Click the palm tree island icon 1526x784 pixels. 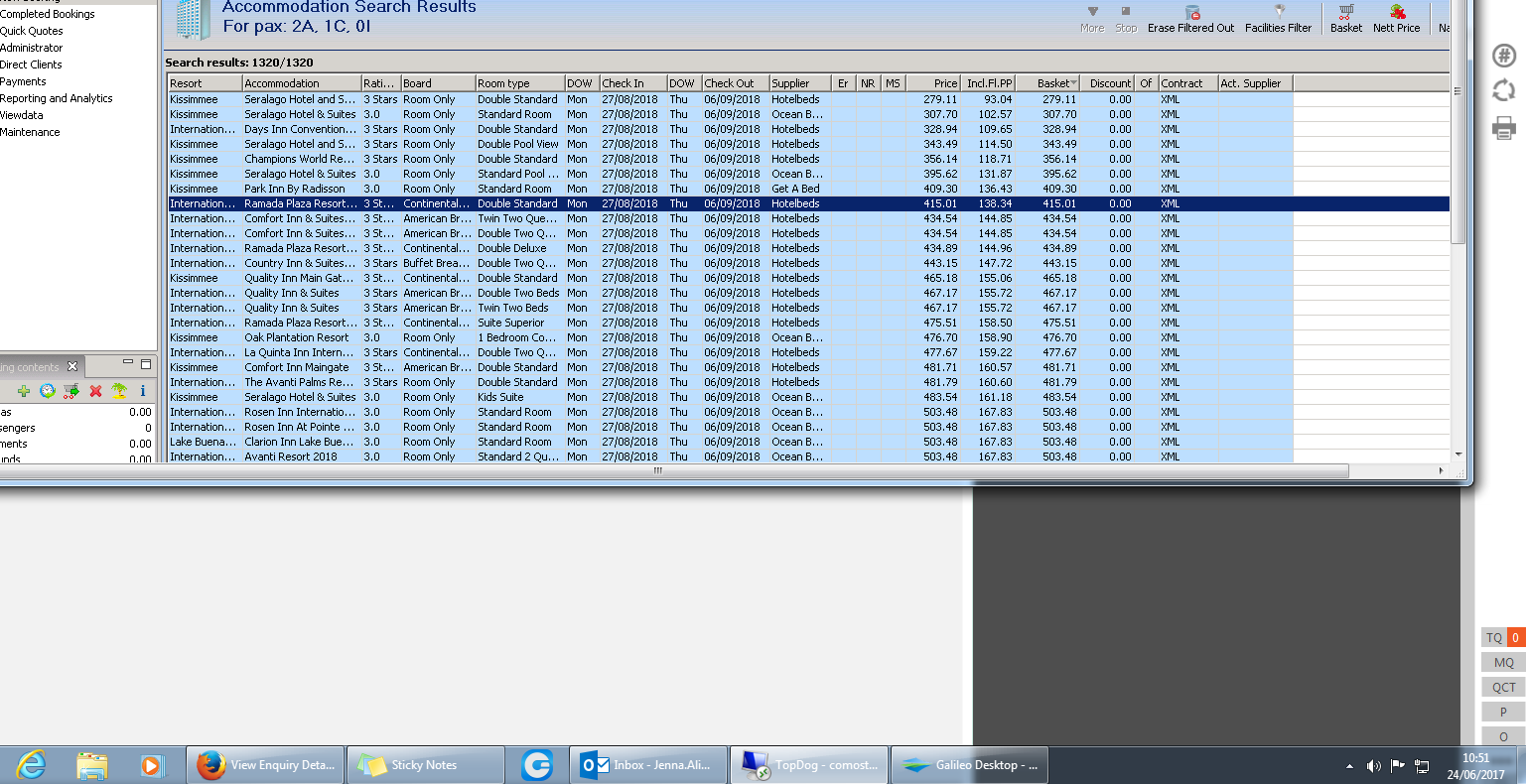coord(119,391)
